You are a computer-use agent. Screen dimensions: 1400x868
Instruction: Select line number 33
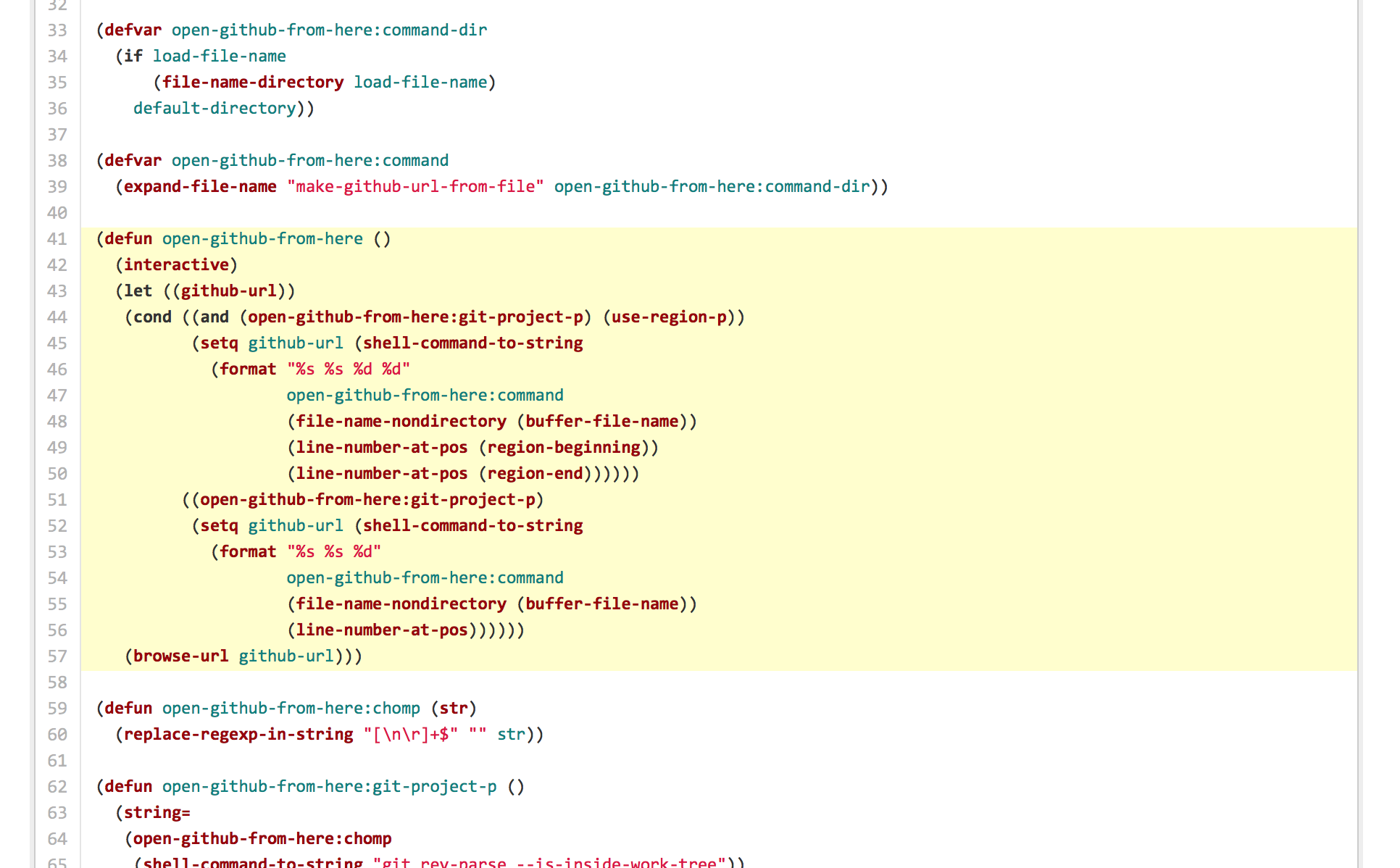tap(57, 30)
